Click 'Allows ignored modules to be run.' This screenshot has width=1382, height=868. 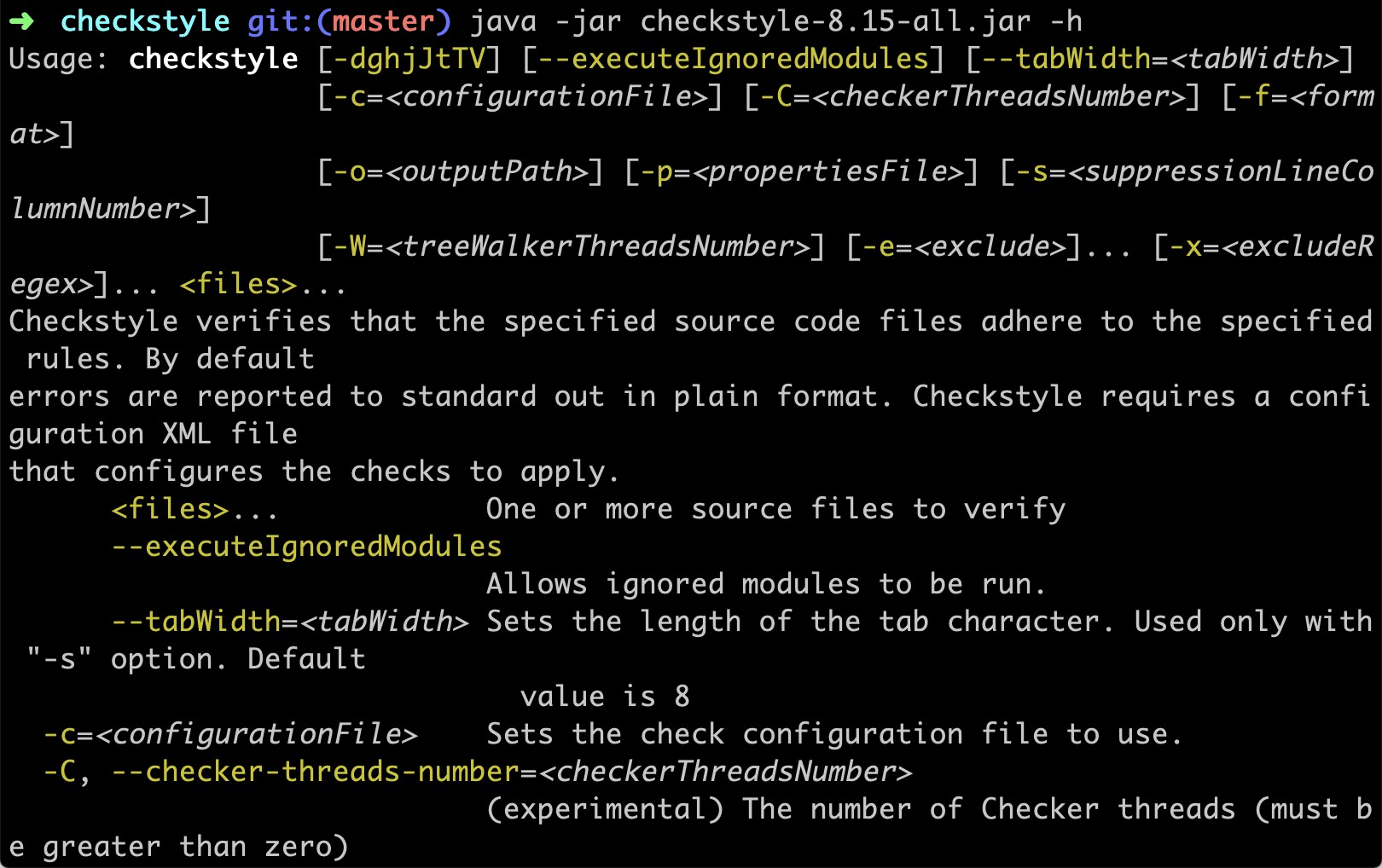pyautogui.click(x=767, y=584)
